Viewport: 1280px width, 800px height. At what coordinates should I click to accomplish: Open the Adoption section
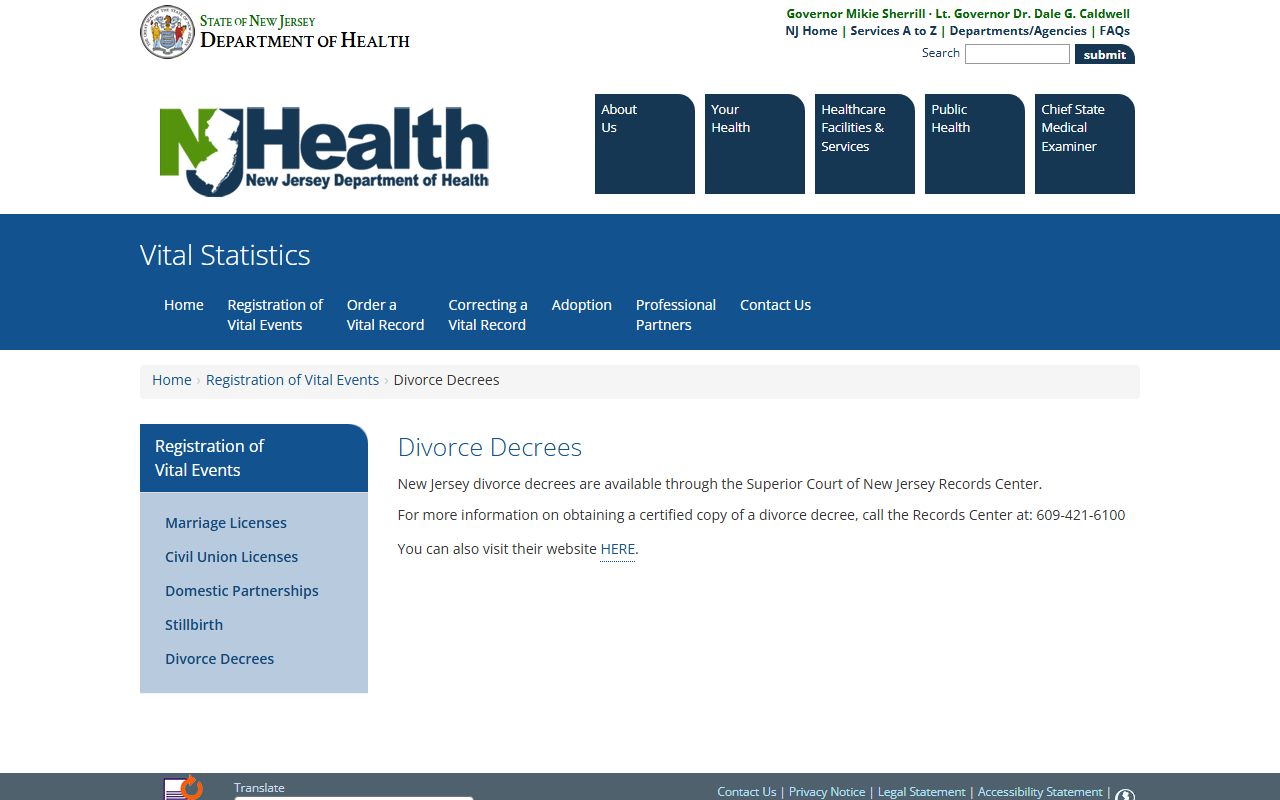(x=581, y=305)
